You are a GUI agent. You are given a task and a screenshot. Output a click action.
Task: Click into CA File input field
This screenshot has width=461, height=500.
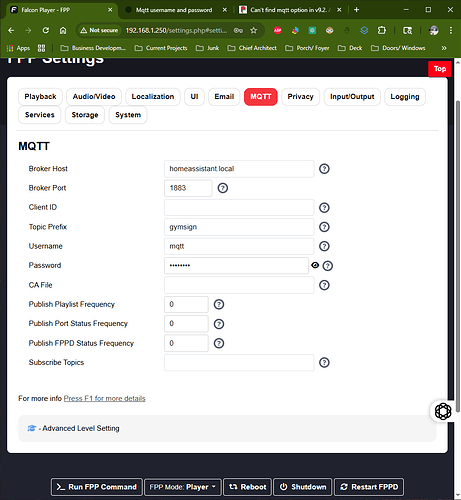pyautogui.click(x=239, y=285)
